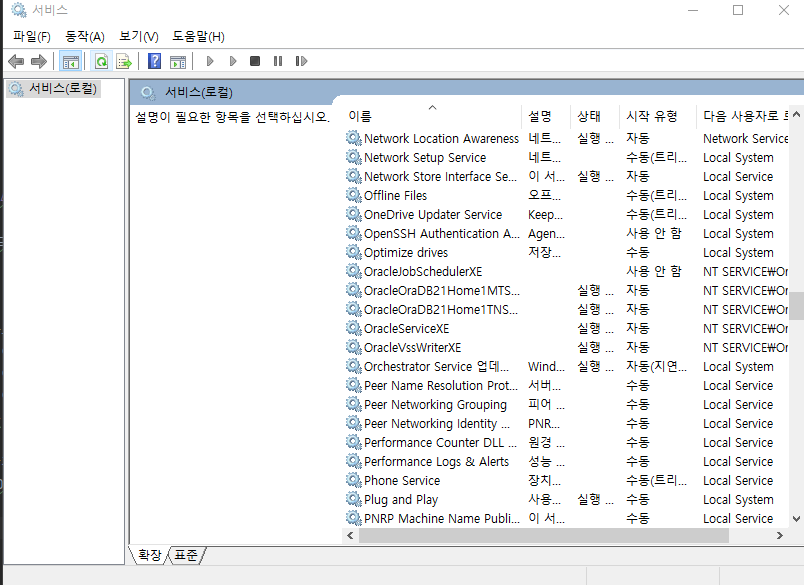Select the gear icon of Phone Service row
This screenshot has width=804, height=585.
pyautogui.click(x=353, y=480)
